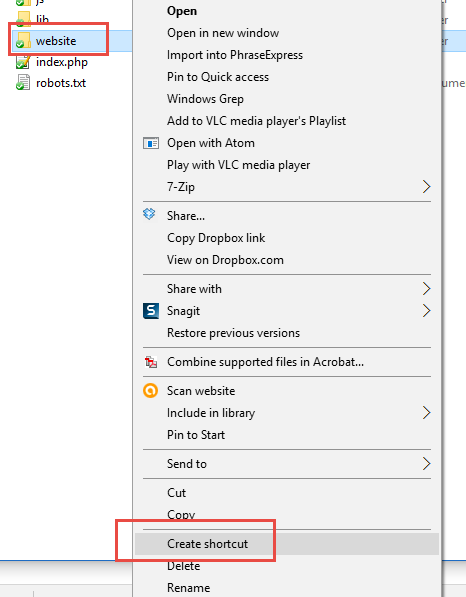The width and height of the screenshot is (466, 597).
Task: Select Pin to Quick access
Action: (218, 77)
